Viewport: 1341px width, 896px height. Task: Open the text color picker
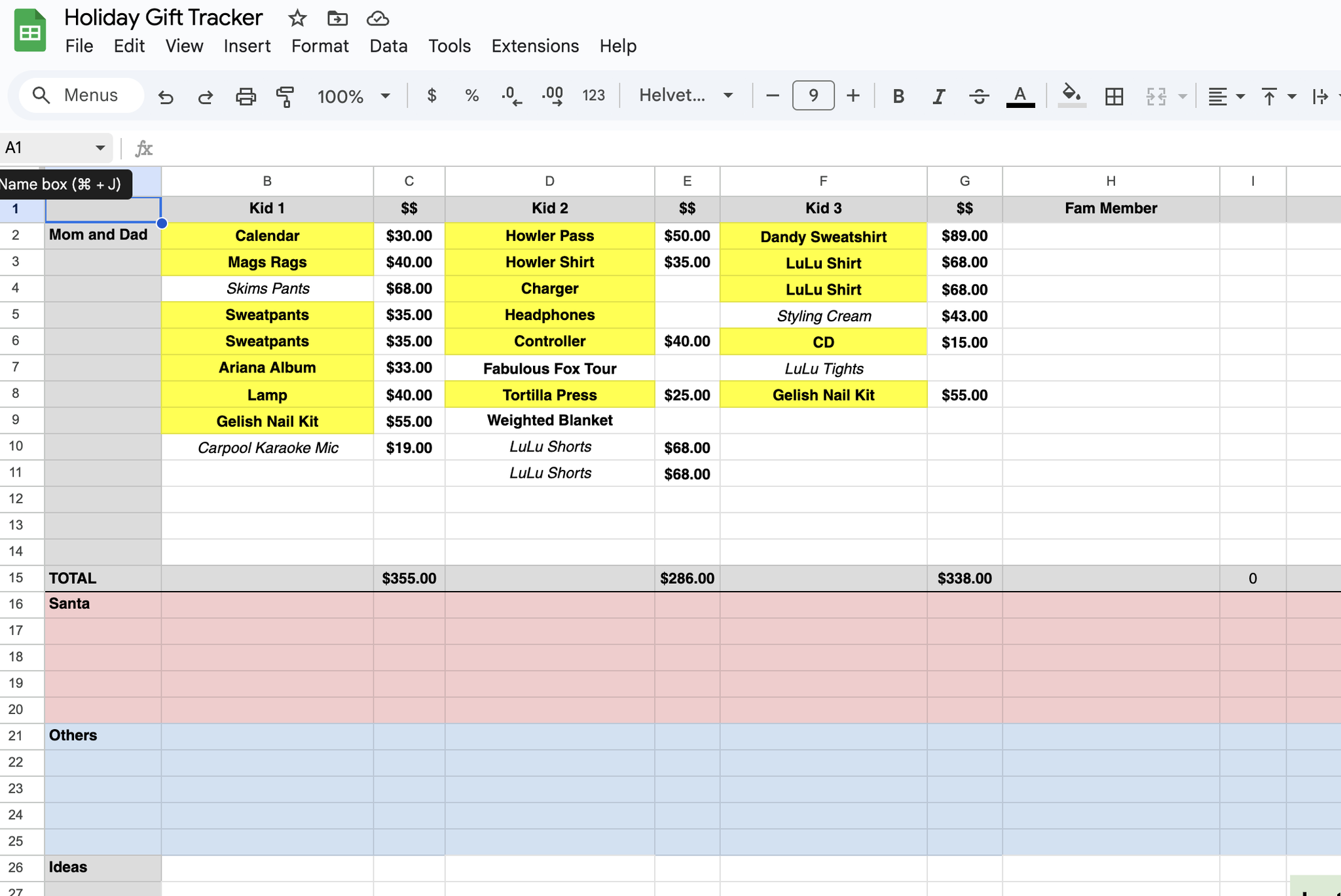[x=1020, y=96]
